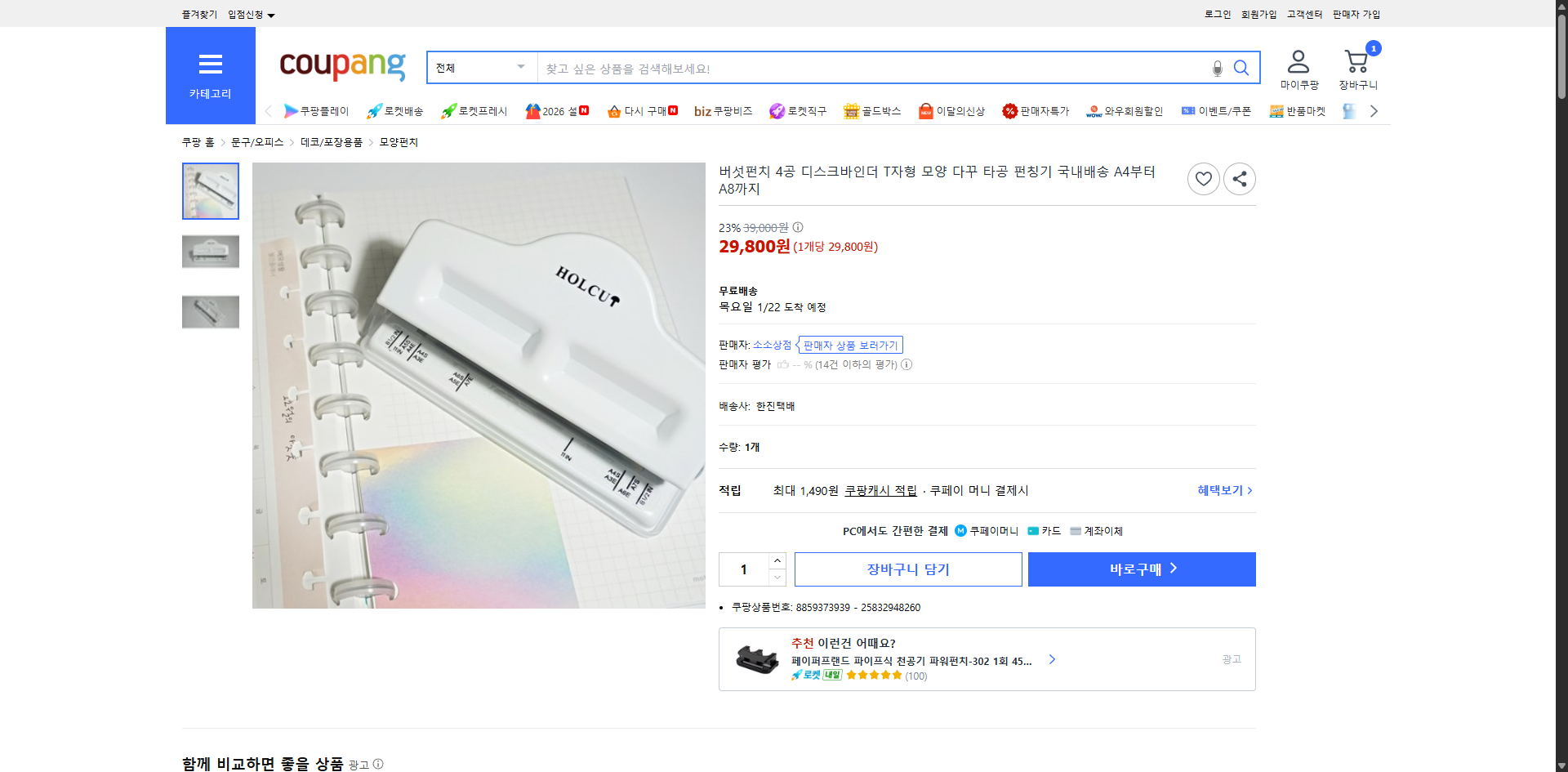Viewport: 1568px width, 772px height.
Task: Expand the 입점신청 dropdown arrow
Action: (273, 15)
